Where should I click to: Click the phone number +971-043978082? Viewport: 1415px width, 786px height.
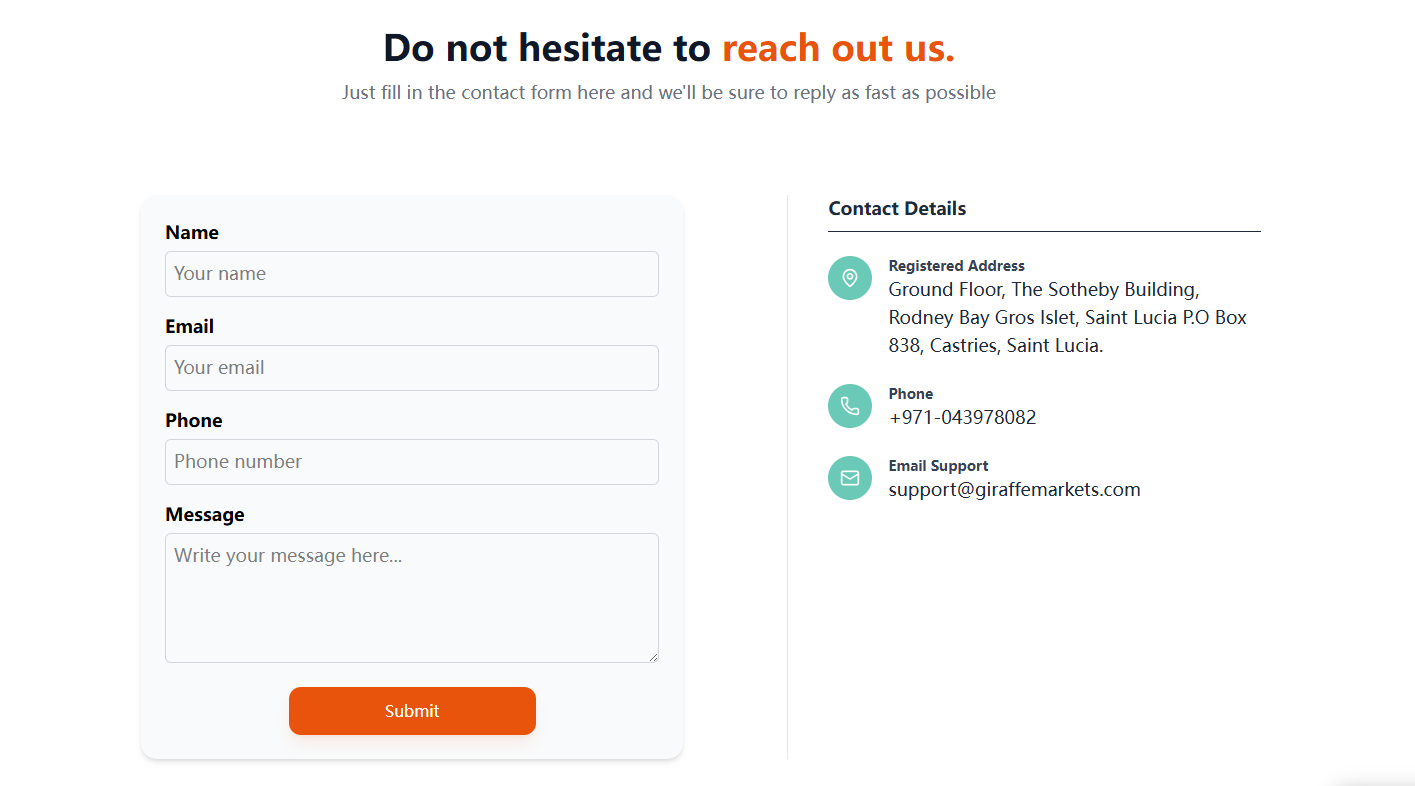[962, 418]
